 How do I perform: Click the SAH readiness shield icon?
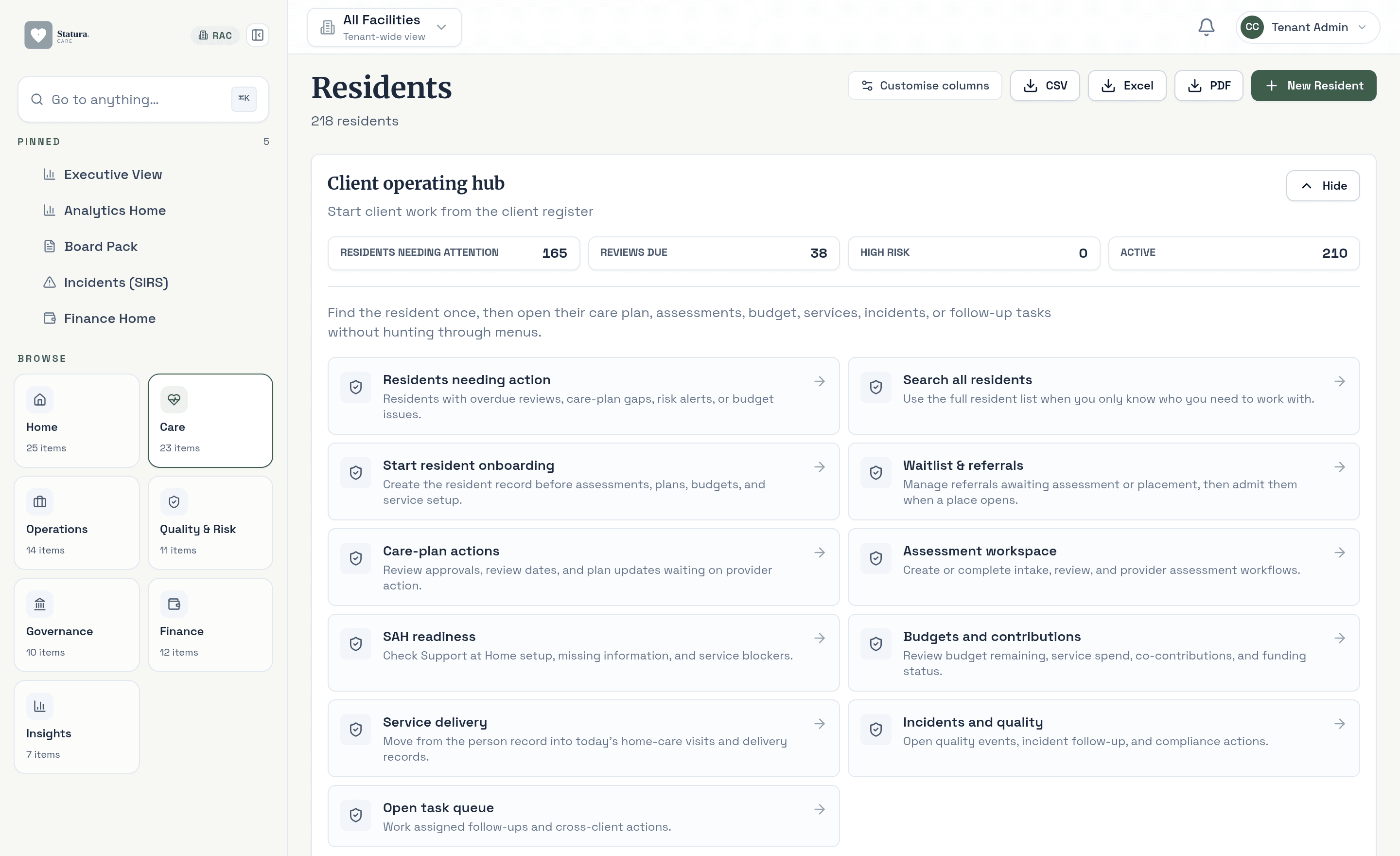[356, 644]
